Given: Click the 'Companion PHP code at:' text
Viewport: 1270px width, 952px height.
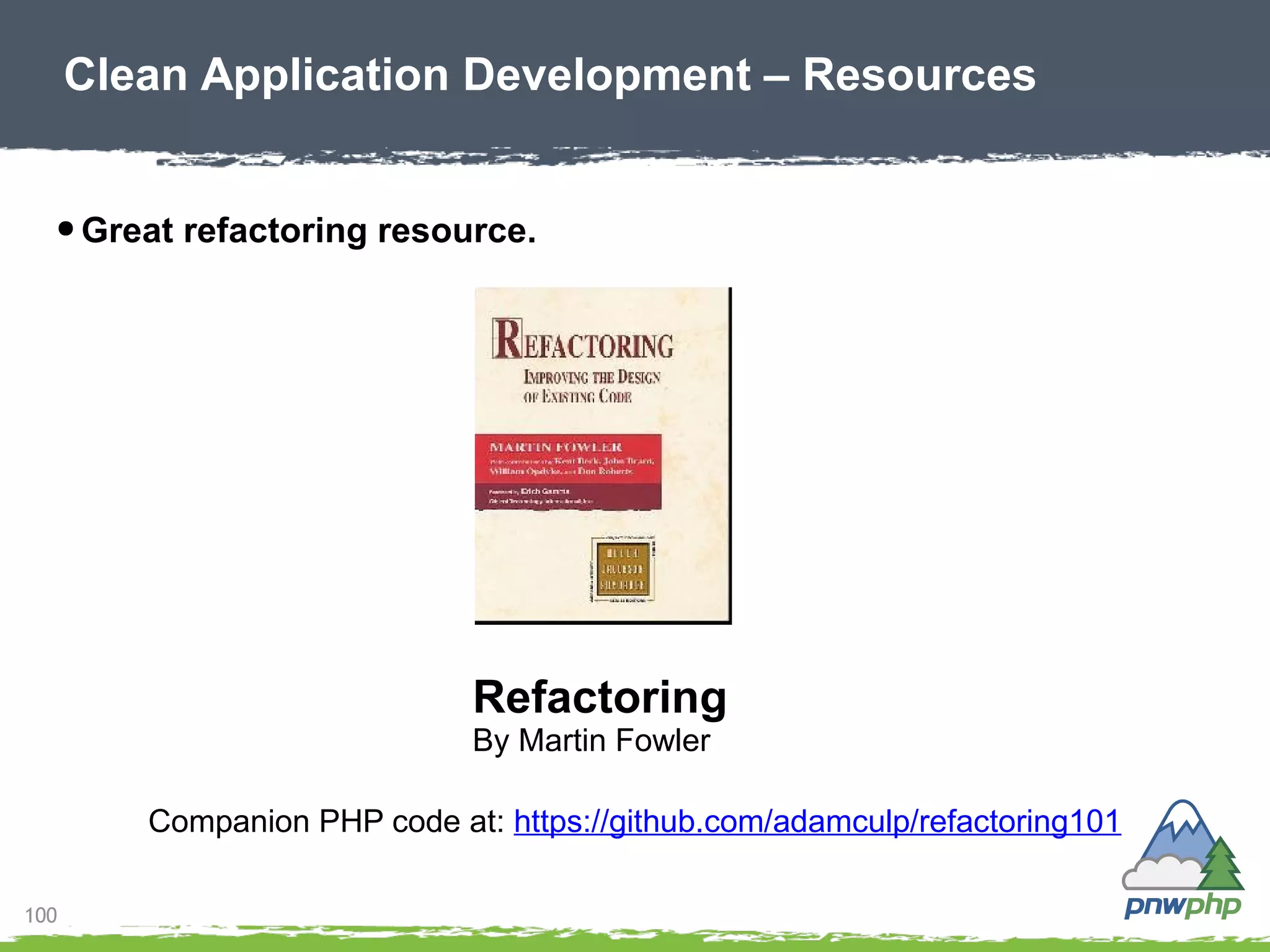Looking at the screenshot, I should point(327,821).
